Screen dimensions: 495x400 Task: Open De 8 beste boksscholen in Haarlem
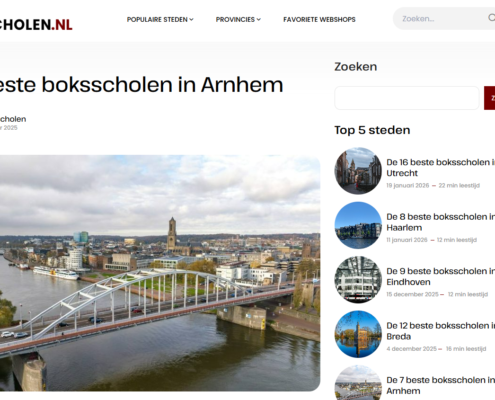click(x=440, y=222)
